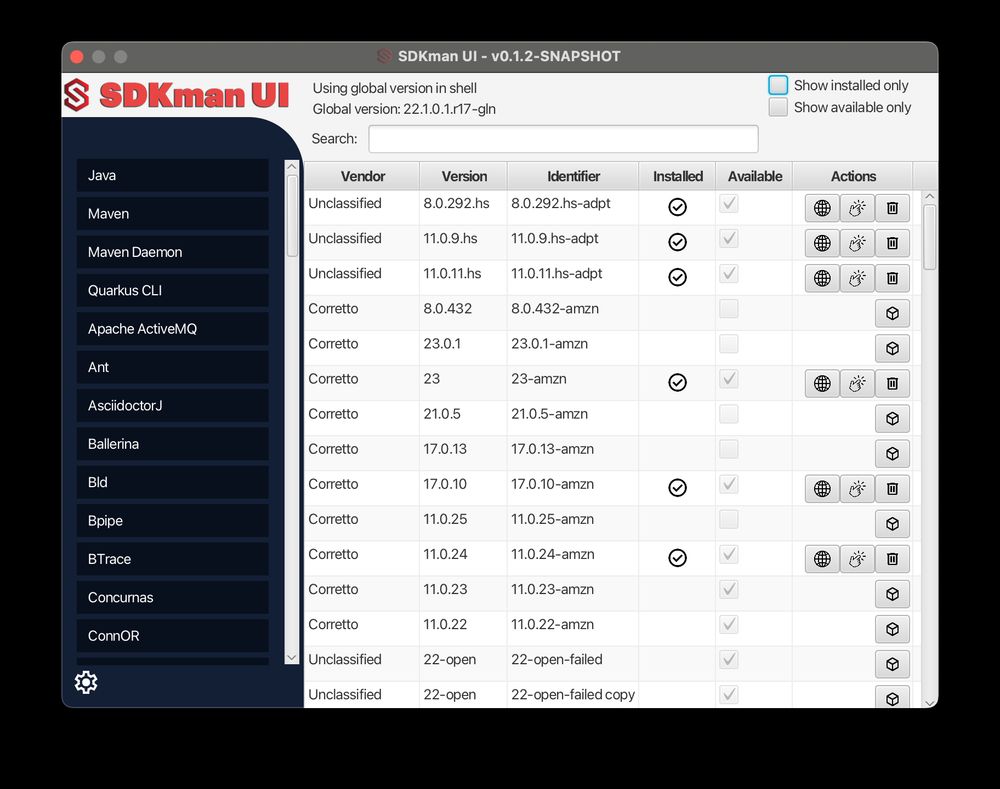
Task: Click Available checkbox for 23.0.1-amzn
Action: (x=729, y=344)
